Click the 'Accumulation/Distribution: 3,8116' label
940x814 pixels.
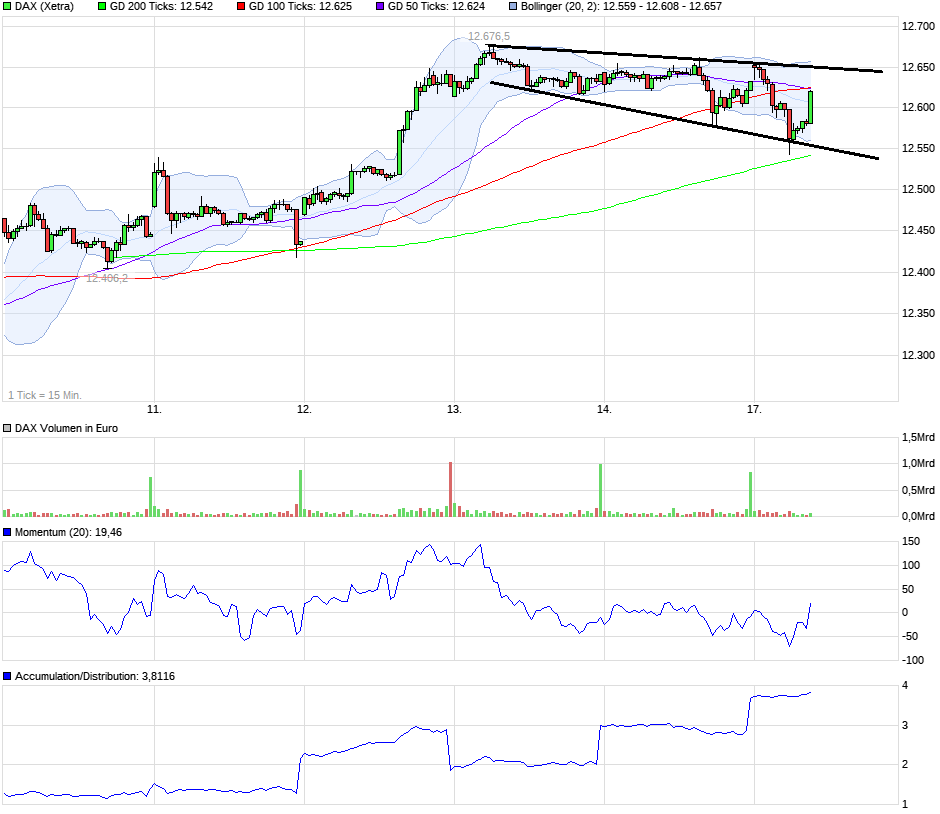click(95, 676)
